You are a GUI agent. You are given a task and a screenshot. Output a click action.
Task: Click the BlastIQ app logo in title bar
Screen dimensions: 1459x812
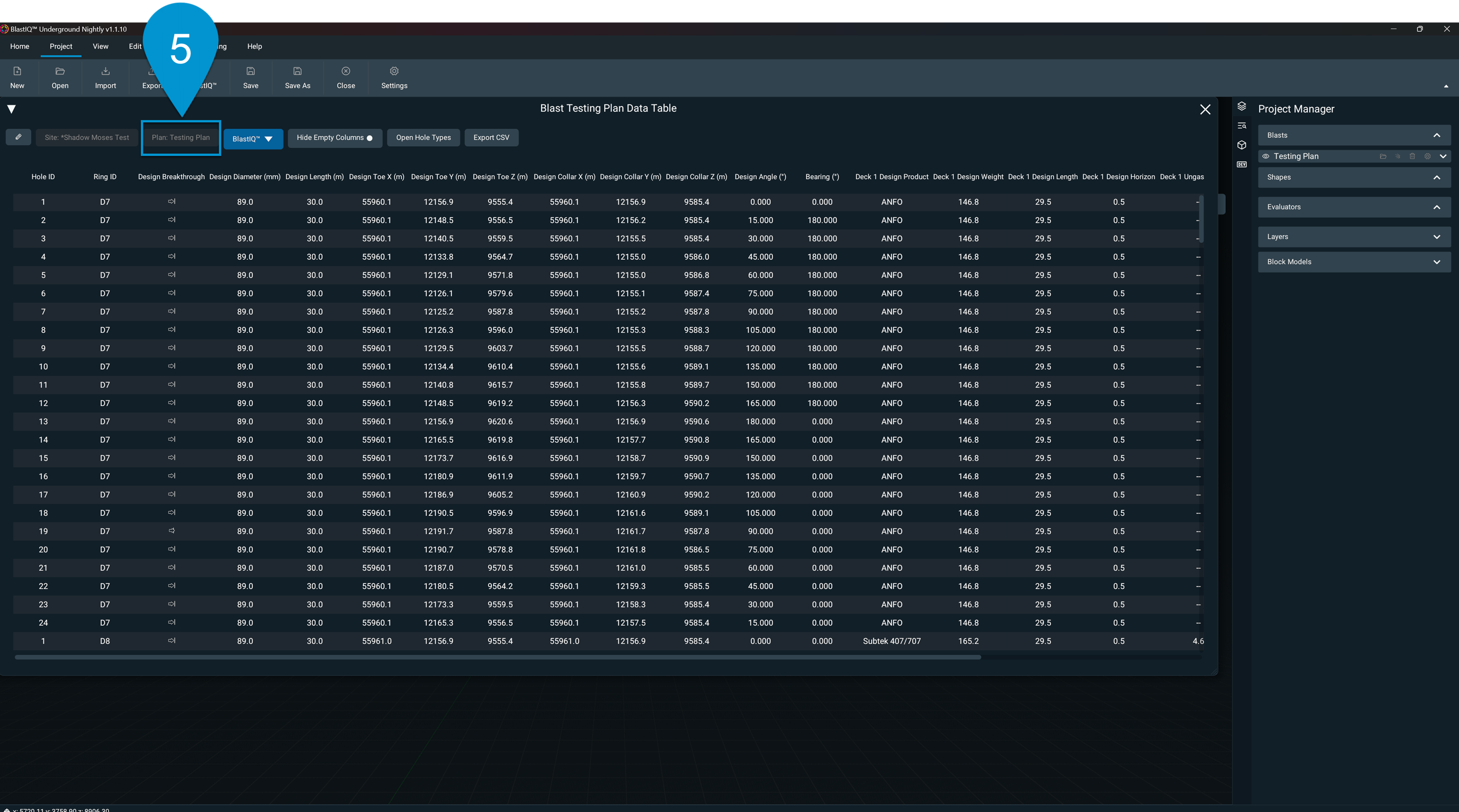(x=5, y=29)
